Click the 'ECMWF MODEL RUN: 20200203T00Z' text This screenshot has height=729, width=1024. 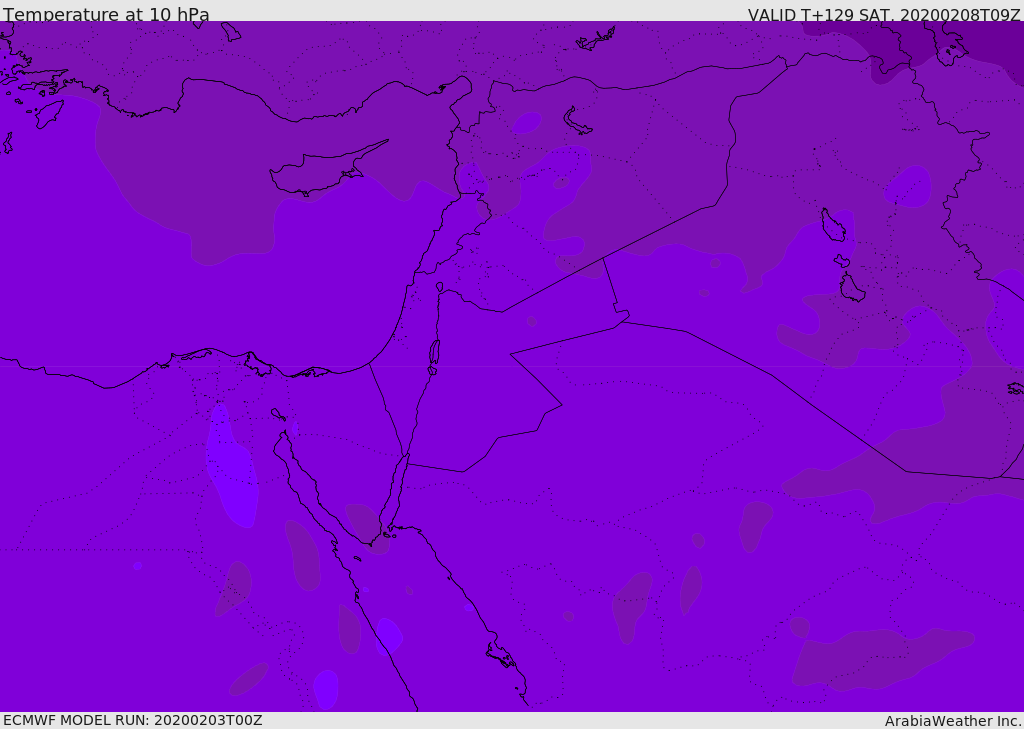133,720
